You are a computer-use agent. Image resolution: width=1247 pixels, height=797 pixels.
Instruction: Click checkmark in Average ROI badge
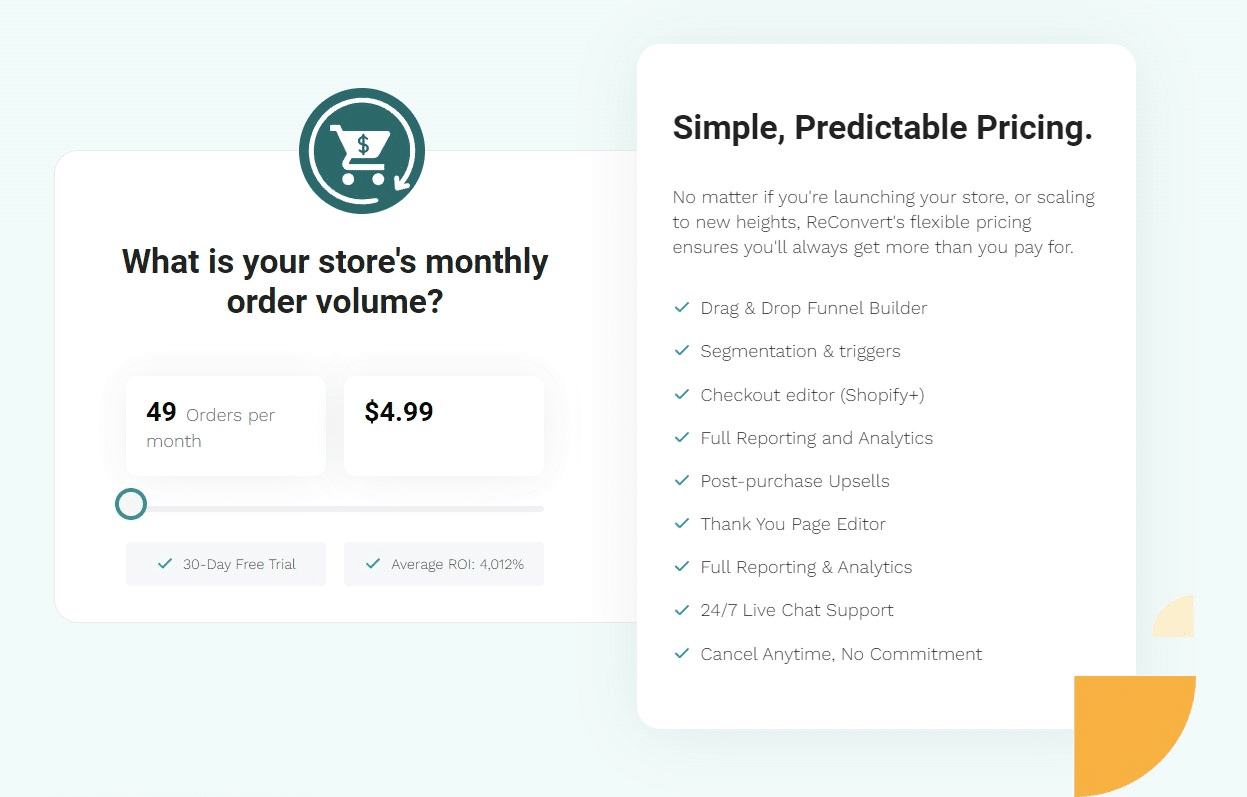[373, 563]
